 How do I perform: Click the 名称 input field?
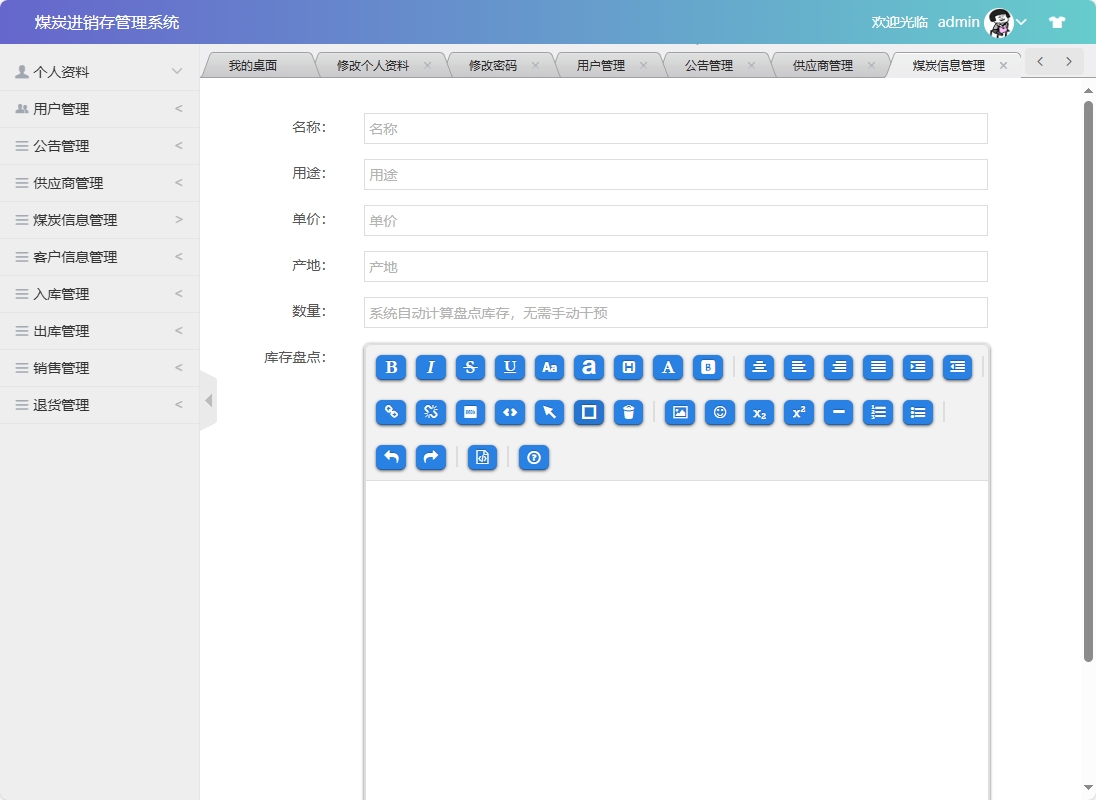673,128
